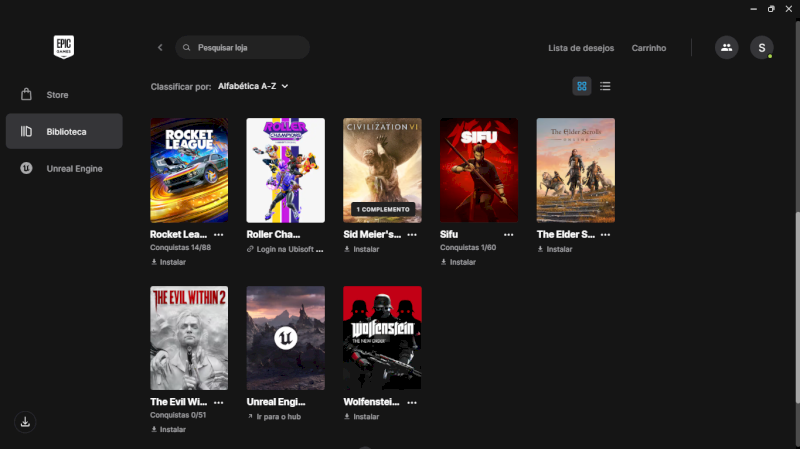Open the Sifu cover thumbnail
800x449 pixels.
click(x=479, y=170)
